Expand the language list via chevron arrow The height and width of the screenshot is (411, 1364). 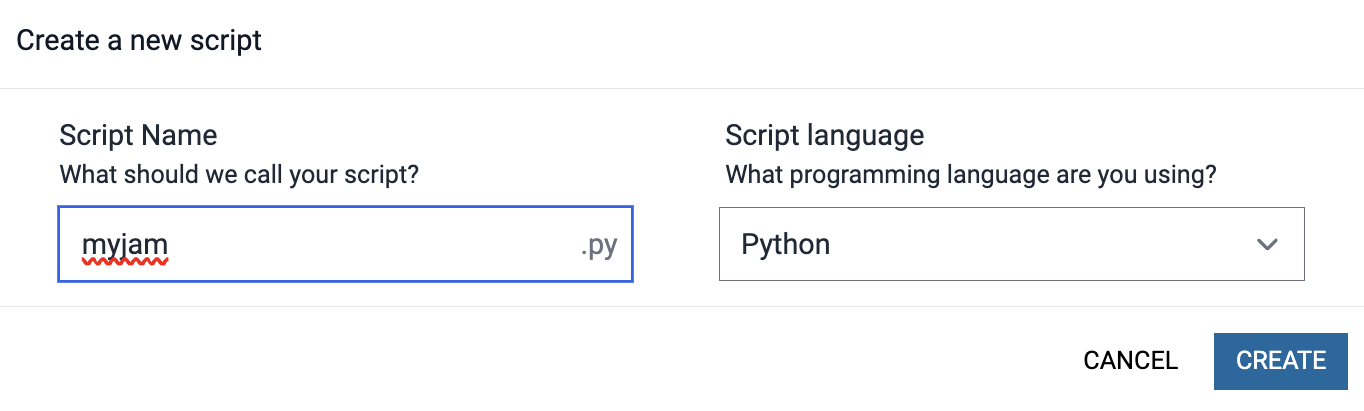click(1267, 245)
